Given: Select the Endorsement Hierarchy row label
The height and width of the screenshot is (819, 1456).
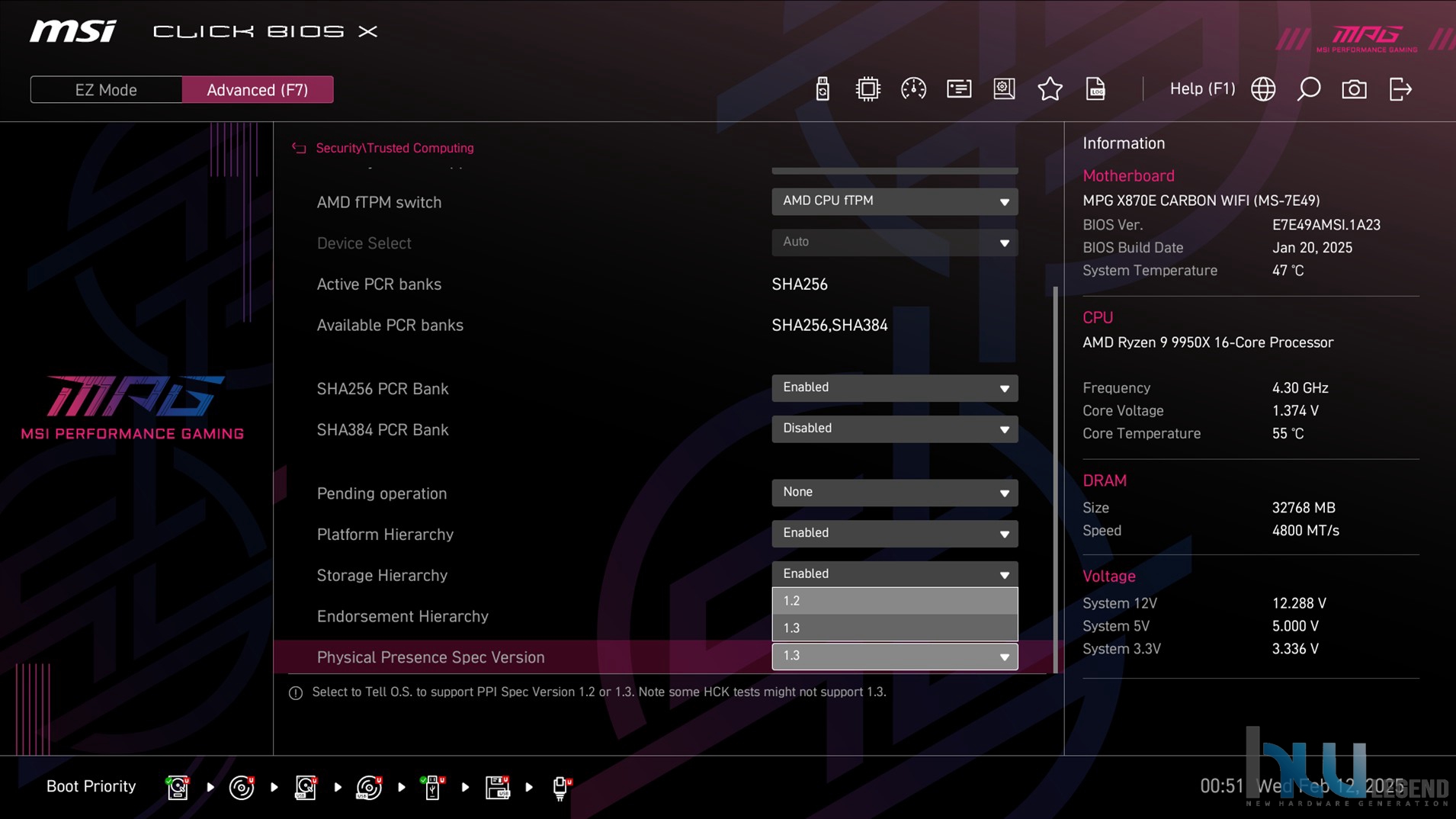Looking at the screenshot, I should tap(402, 616).
